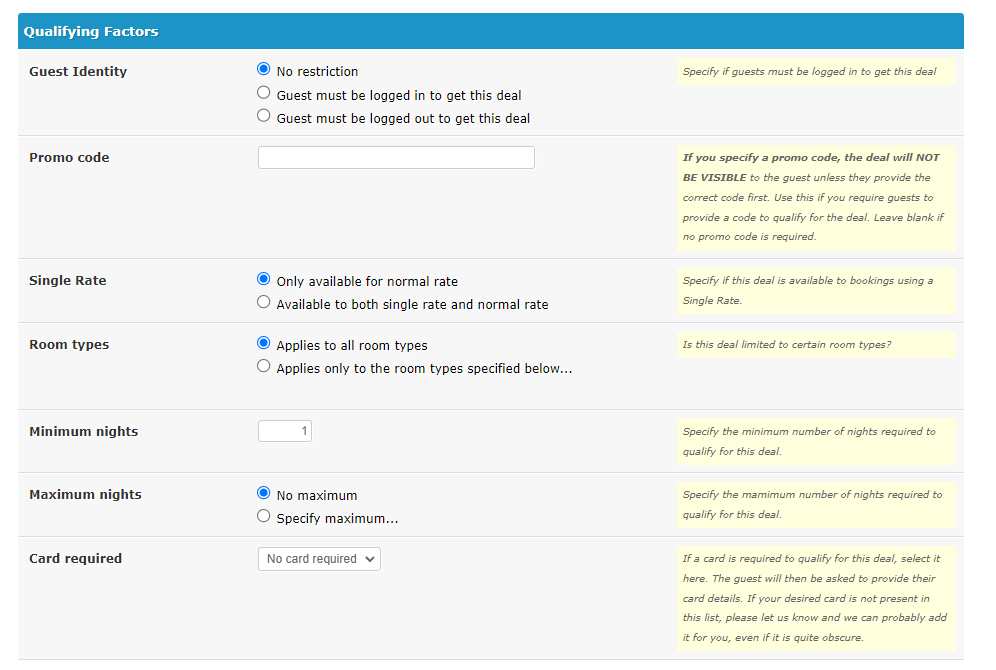Select Only available for normal rate
The image size is (996, 670).
coord(264,279)
